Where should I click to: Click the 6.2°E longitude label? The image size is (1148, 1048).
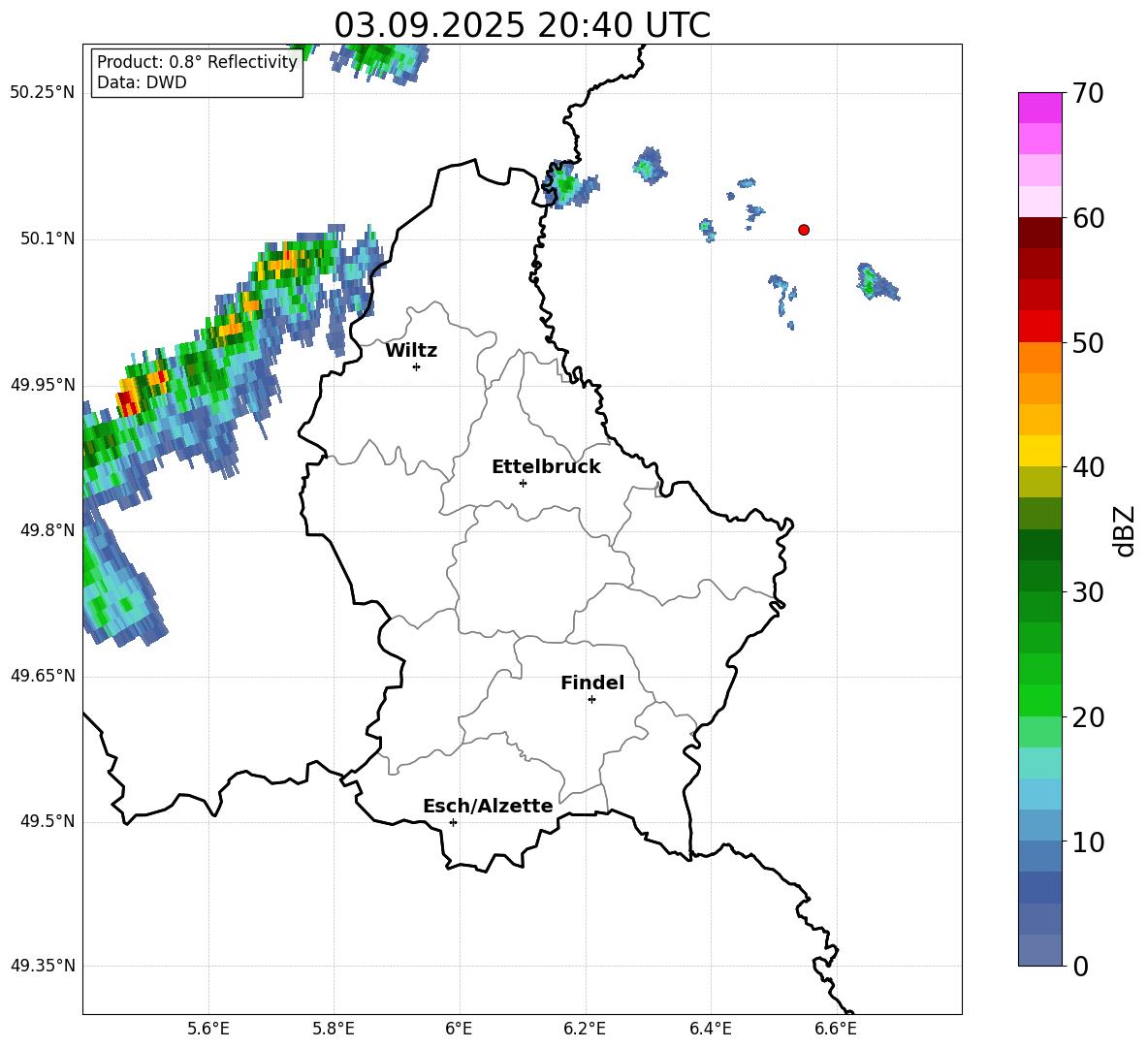(585, 1029)
